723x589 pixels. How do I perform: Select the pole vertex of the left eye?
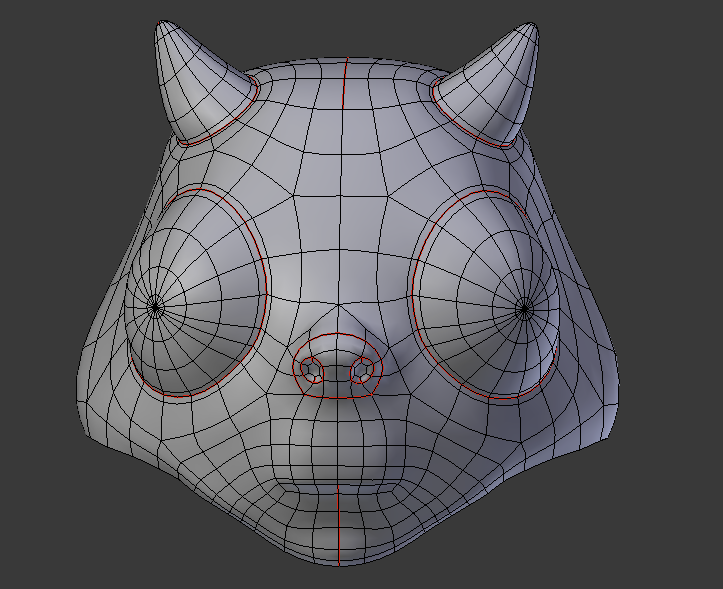tap(155, 307)
